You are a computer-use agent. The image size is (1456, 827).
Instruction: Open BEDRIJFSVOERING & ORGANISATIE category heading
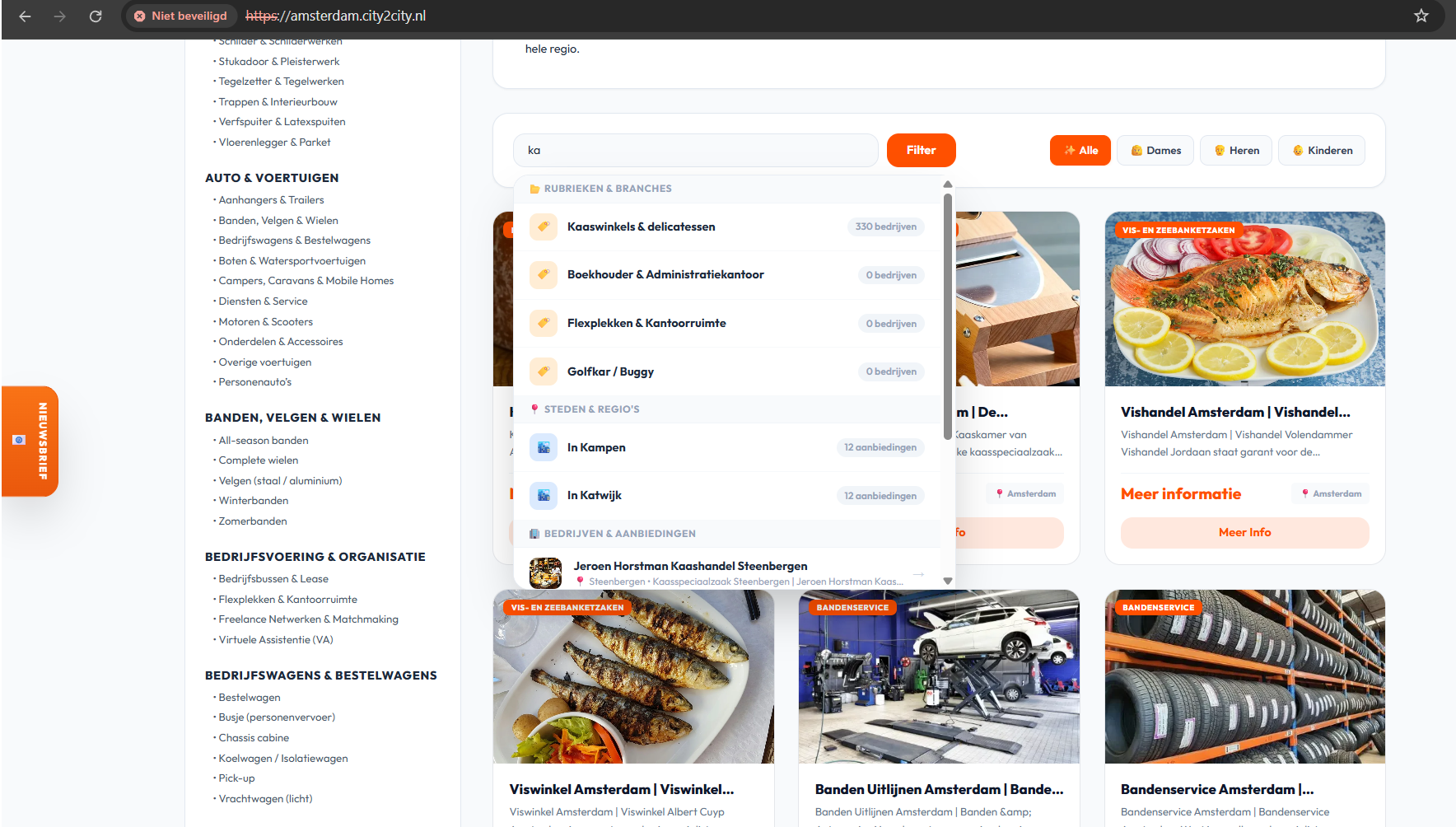coord(315,557)
